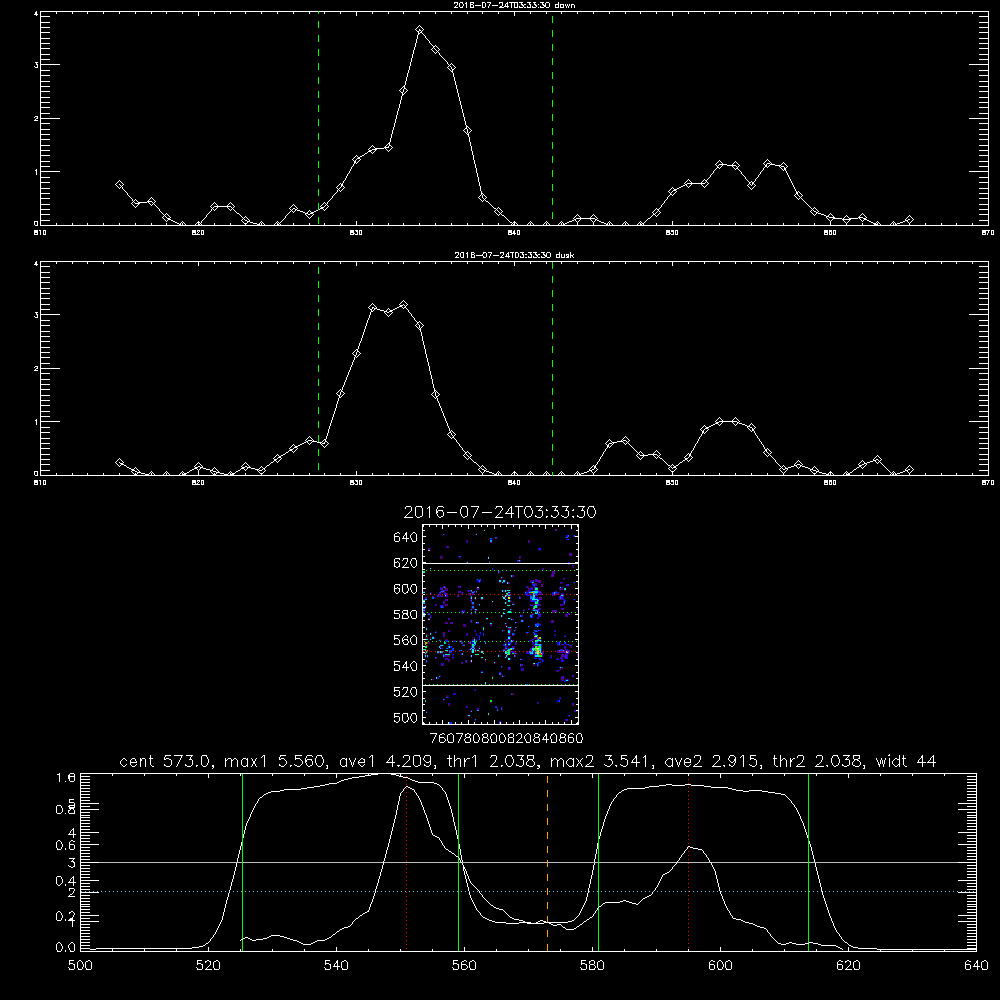Click y-axis label 4 on dawn plot
The image size is (1000, 1000).
point(36,13)
